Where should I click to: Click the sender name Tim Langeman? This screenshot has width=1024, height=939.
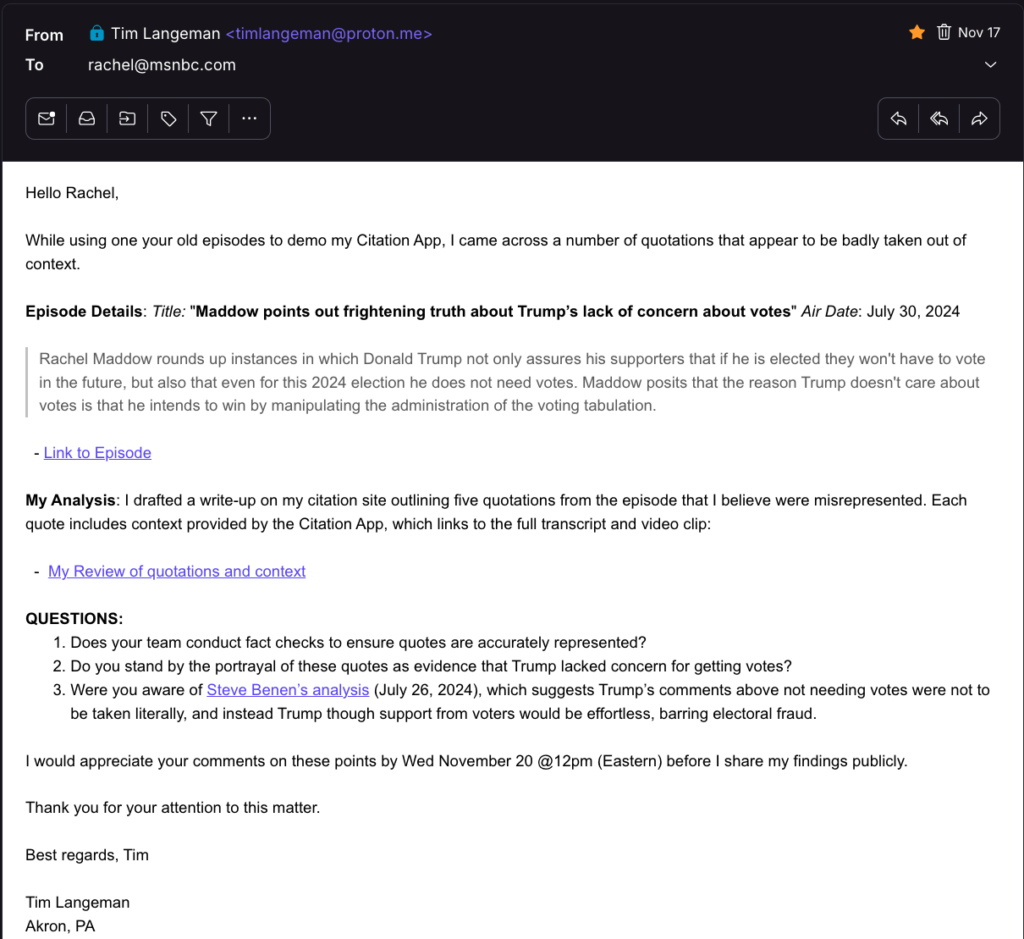[165, 34]
